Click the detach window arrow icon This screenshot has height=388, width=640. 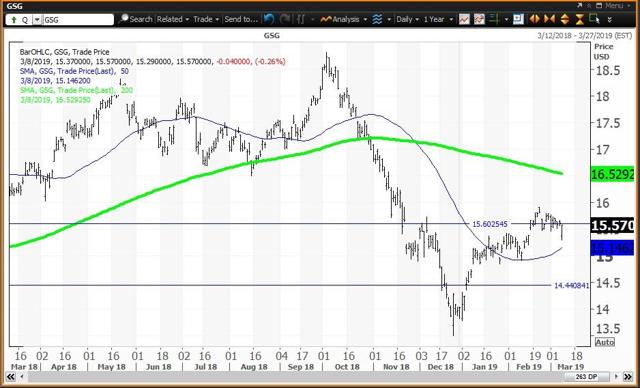click(x=580, y=5)
